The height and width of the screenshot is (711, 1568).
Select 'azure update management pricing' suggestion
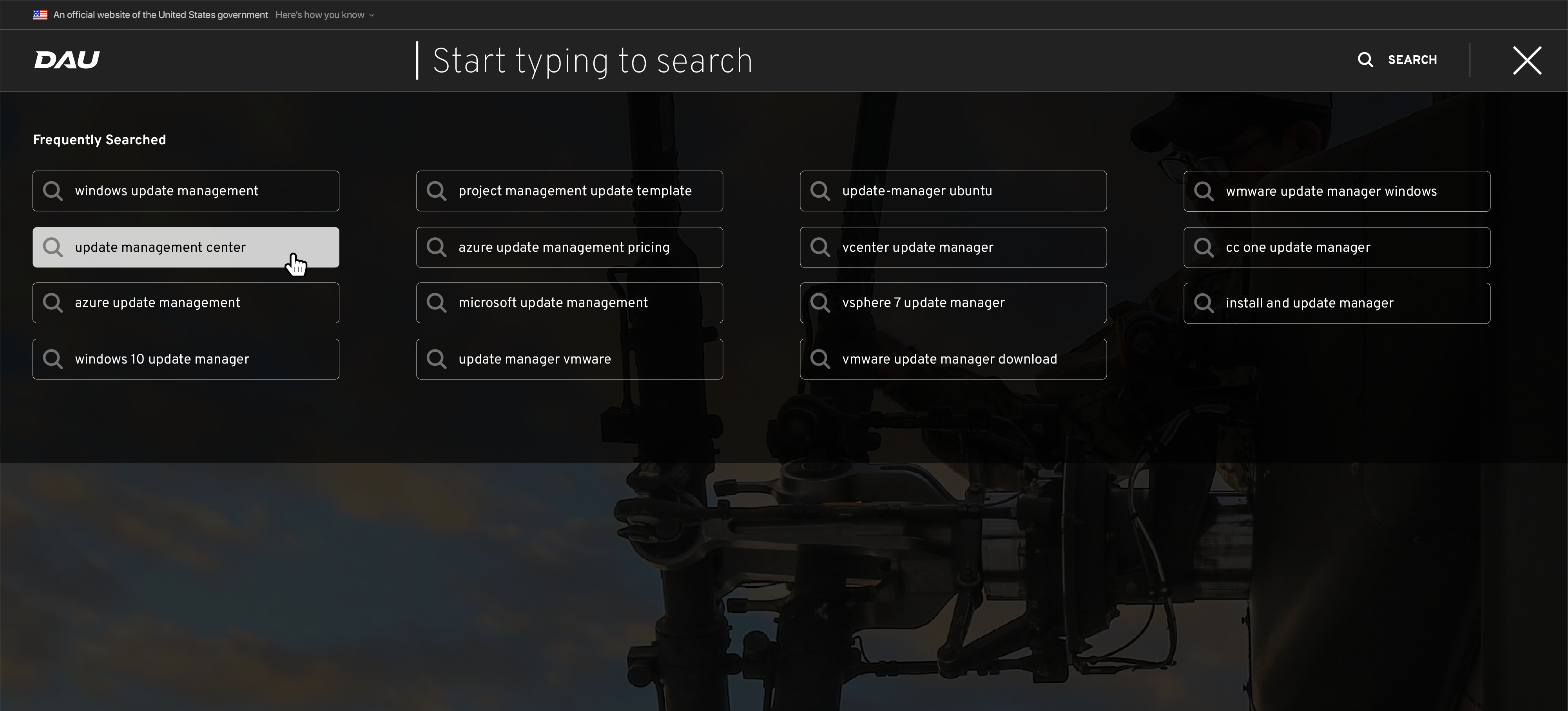pos(569,247)
